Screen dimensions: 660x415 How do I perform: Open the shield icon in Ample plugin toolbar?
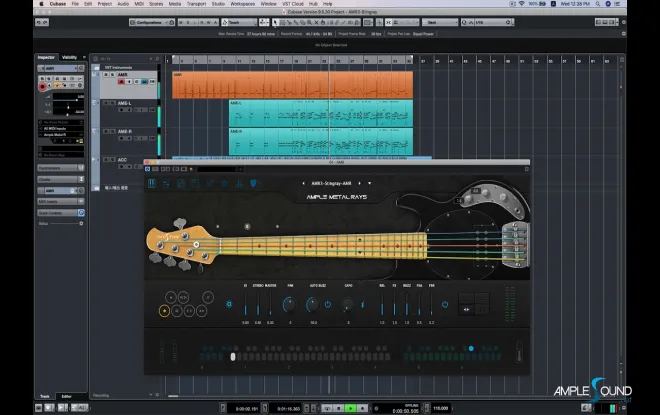253,183
